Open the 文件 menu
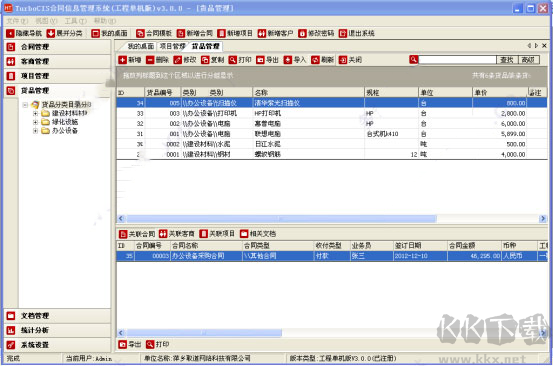 17,21
